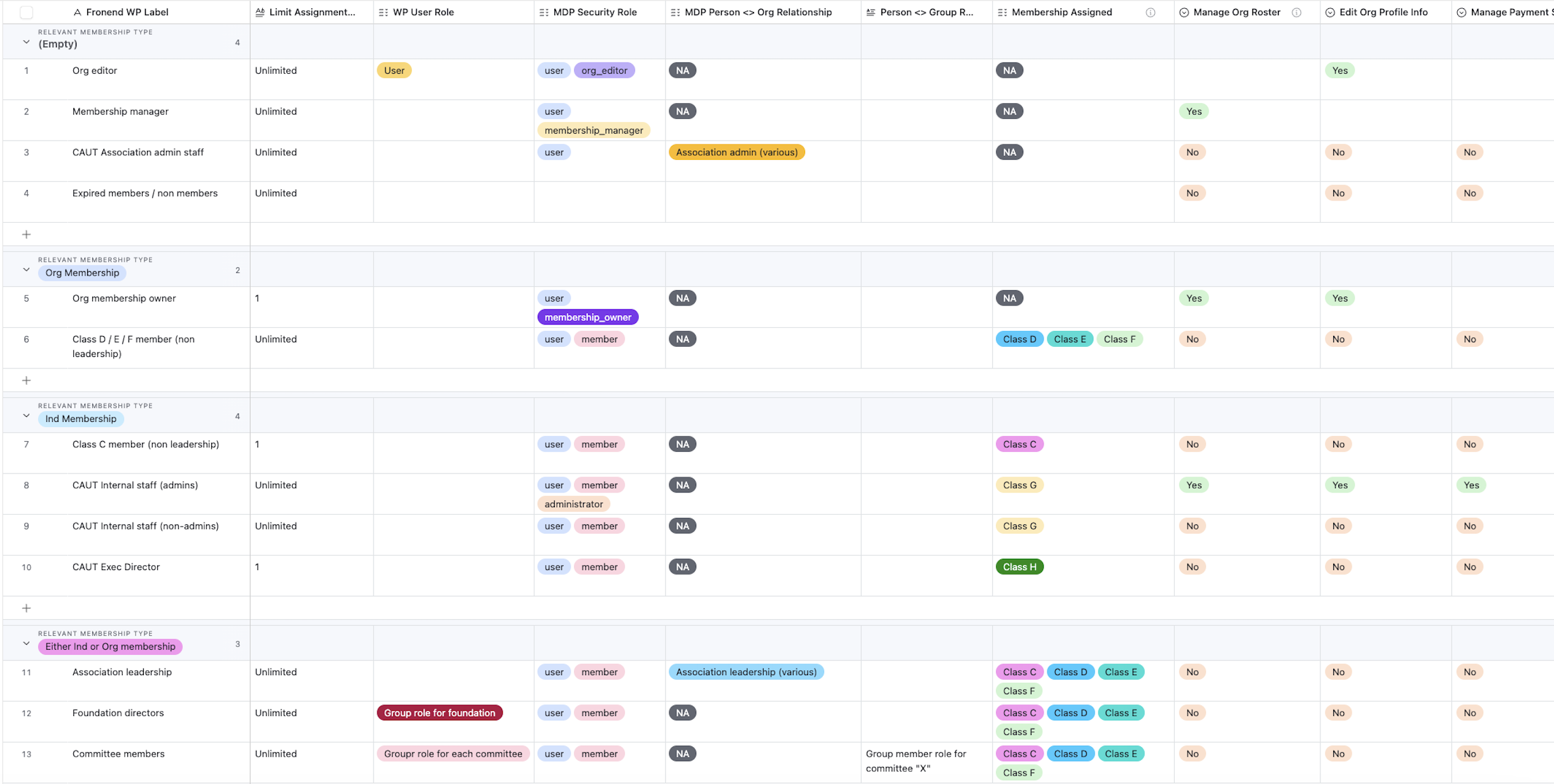Add record under Ind Membership group

tap(26, 608)
